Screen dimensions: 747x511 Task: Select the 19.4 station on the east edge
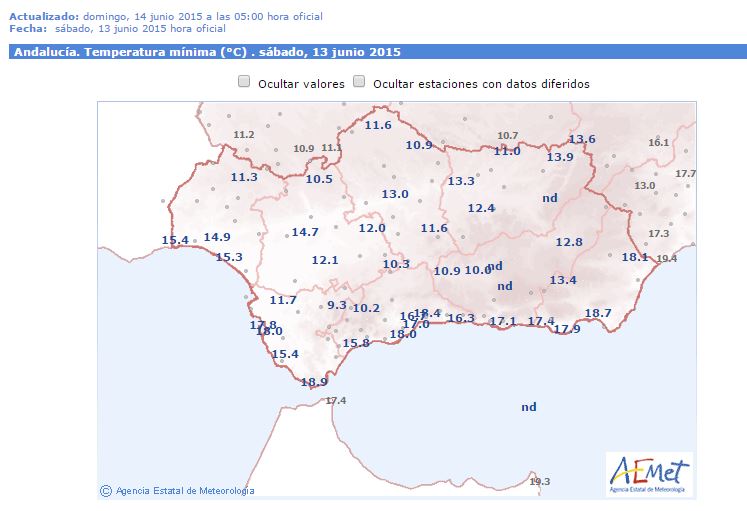click(x=667, y=258)
